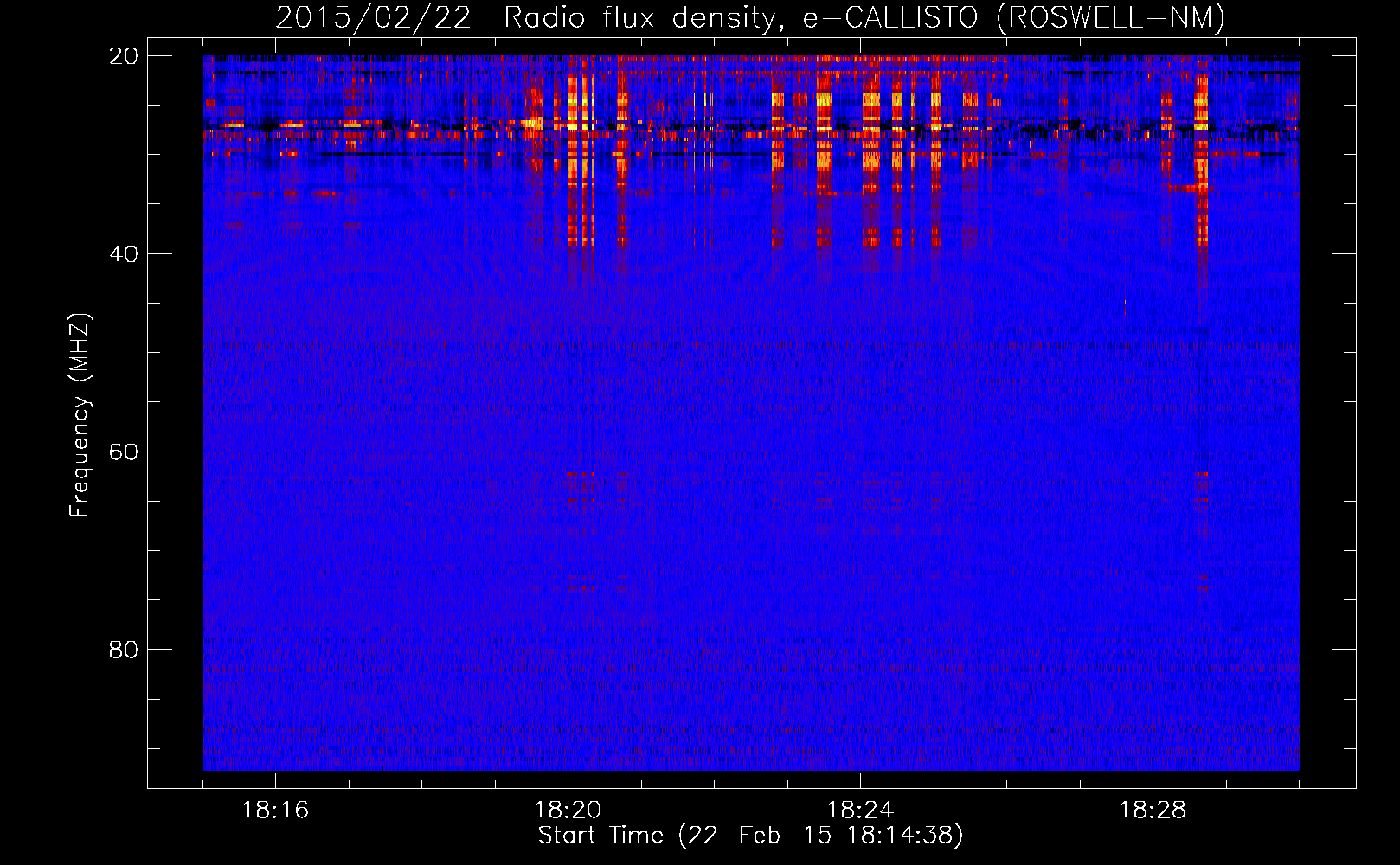
Task: Click the frequency tick label 60
Action: [125, 452]
